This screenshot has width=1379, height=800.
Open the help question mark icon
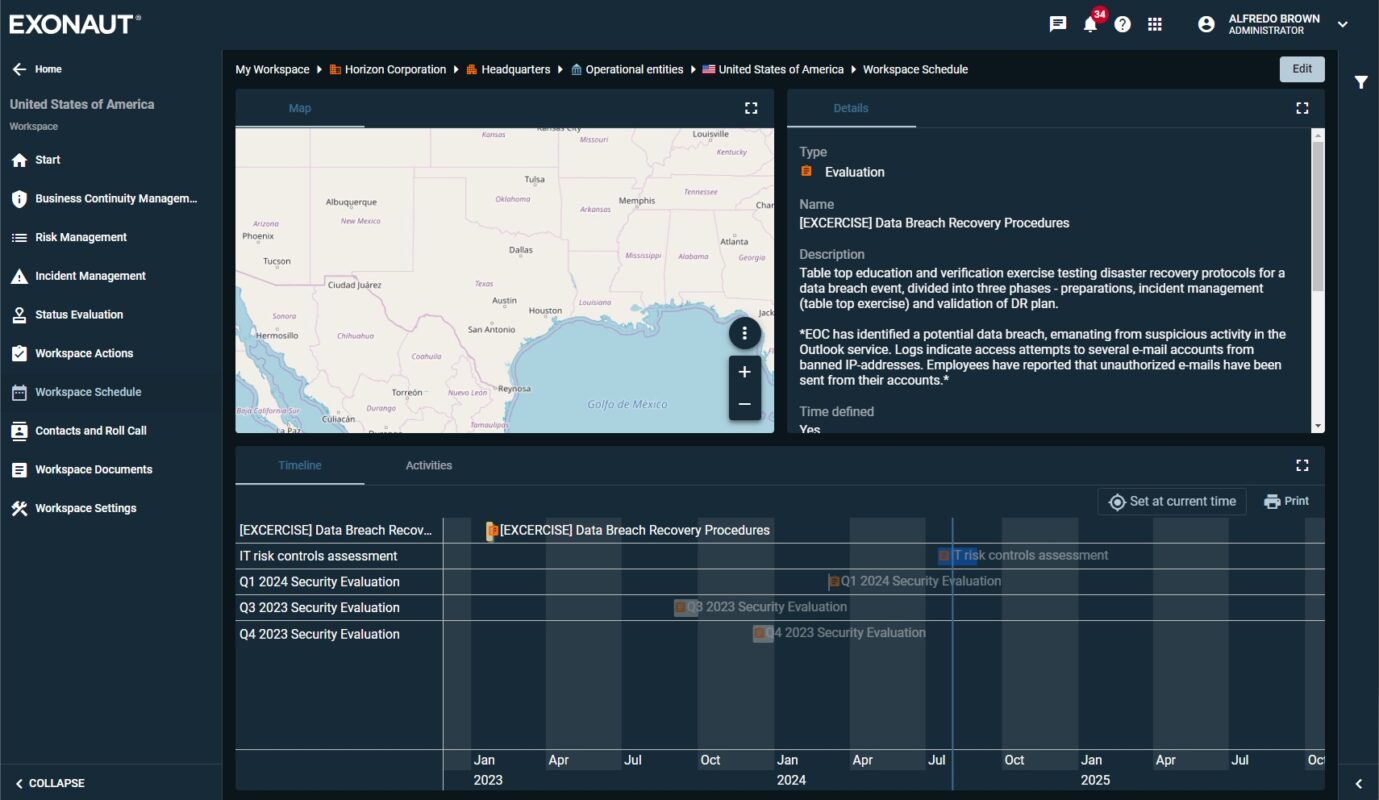tap(1123, 24)
